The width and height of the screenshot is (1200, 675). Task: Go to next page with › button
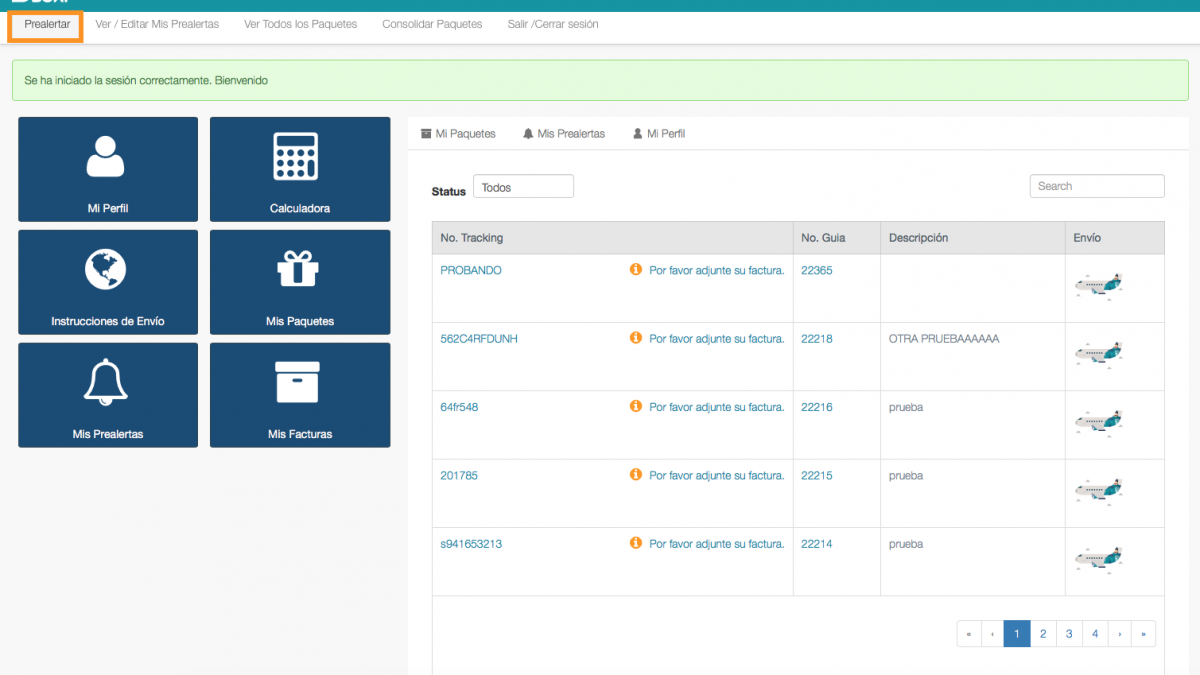coord(1120,634)
